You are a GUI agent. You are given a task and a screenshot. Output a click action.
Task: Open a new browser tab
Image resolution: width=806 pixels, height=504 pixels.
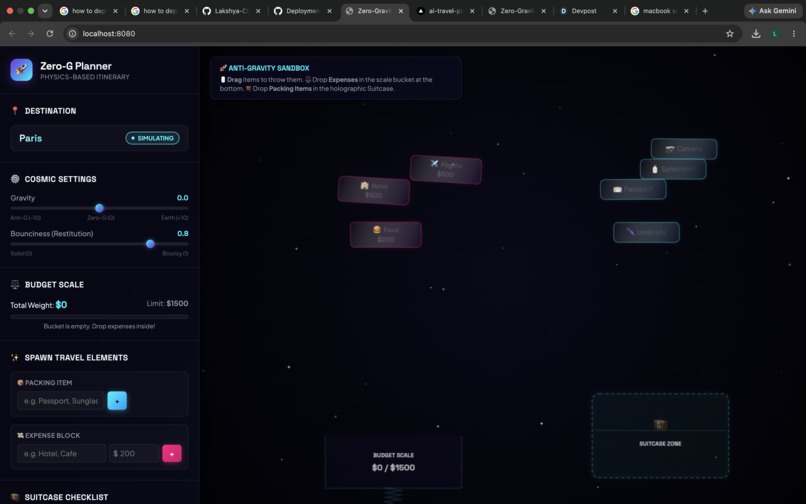pos(705,11)
